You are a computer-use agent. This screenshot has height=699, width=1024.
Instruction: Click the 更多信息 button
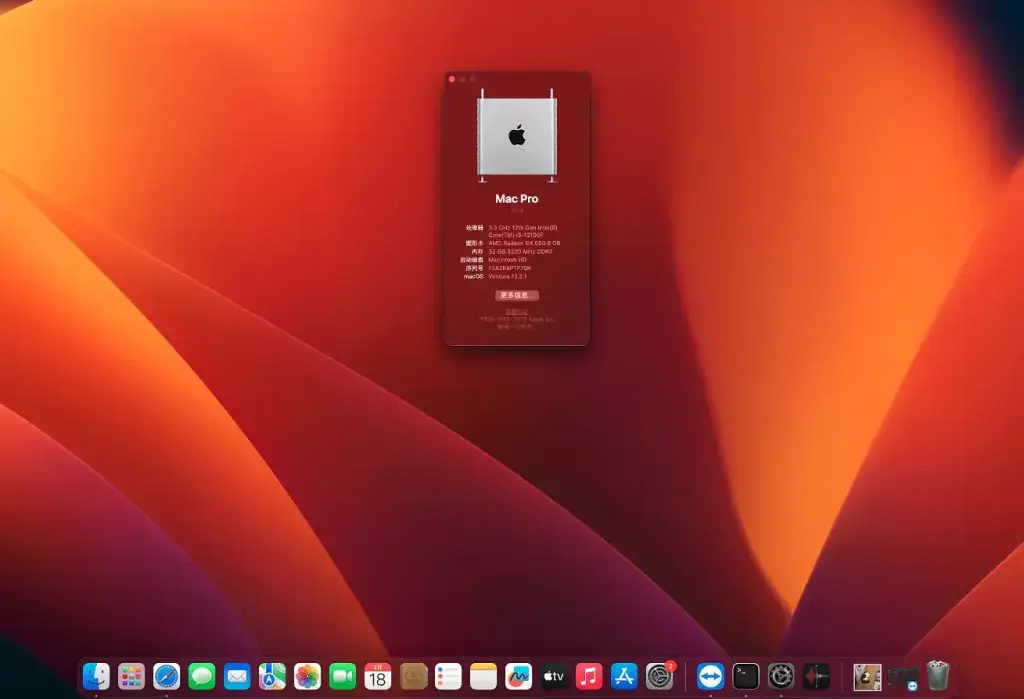tap(517, 295)
